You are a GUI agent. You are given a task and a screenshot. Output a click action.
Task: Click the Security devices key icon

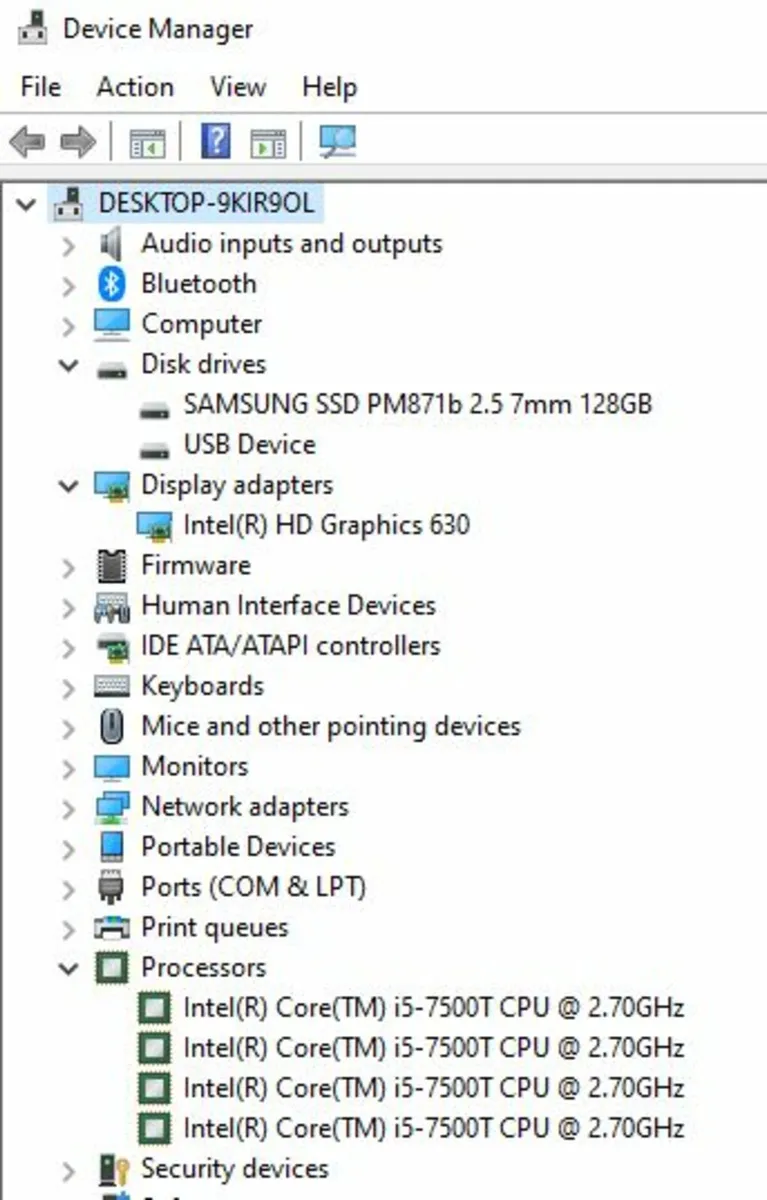coord(111,1169)
